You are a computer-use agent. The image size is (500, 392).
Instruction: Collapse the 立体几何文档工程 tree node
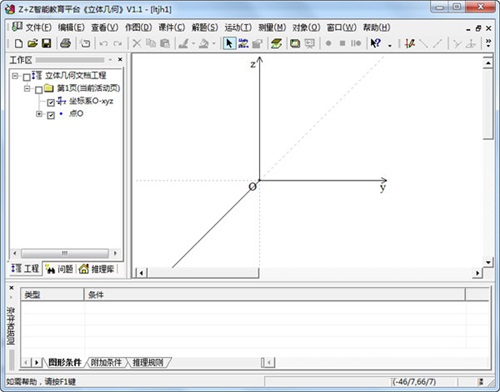click(x=15, y=76)
